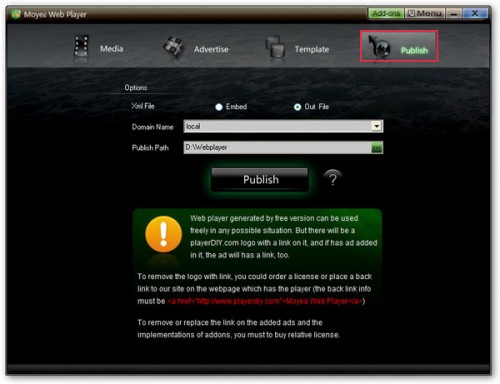
Task: Click the large Publish button
Action: (x=260, y=180)
